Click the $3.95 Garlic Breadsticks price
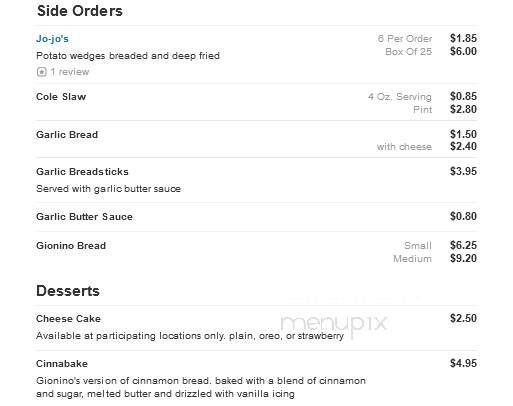This screenshot has height=406, width=513. click(463, 171)
